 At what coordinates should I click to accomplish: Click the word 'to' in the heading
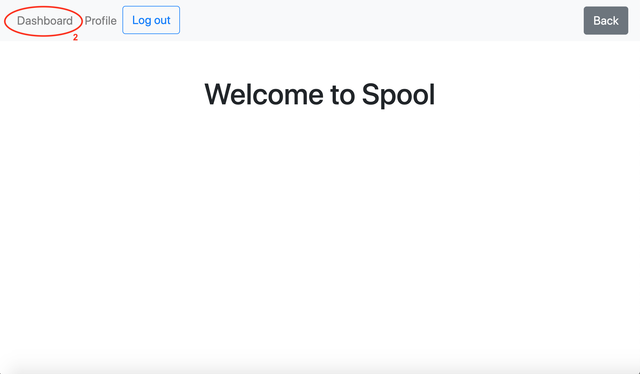(342, 95)
